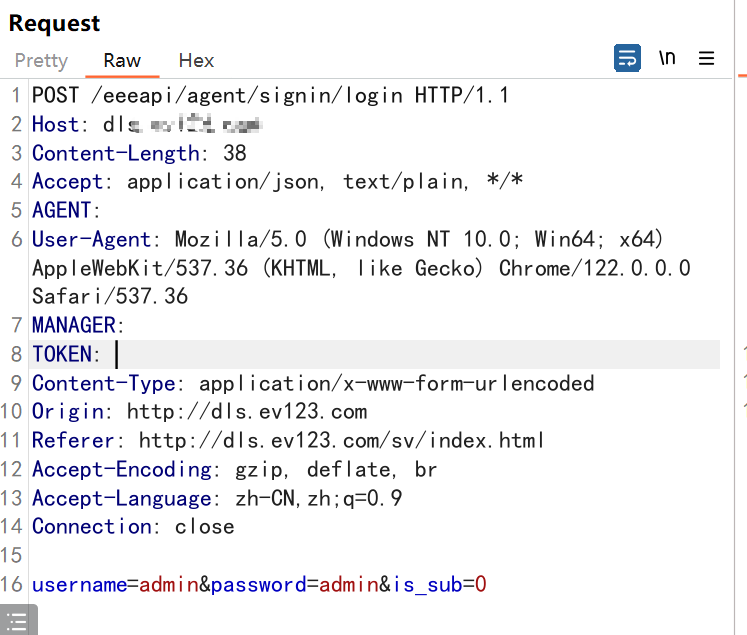Place cursor in the TOKEN header line
The width and height of the screenshot is (747, 635).
point(374,354)
